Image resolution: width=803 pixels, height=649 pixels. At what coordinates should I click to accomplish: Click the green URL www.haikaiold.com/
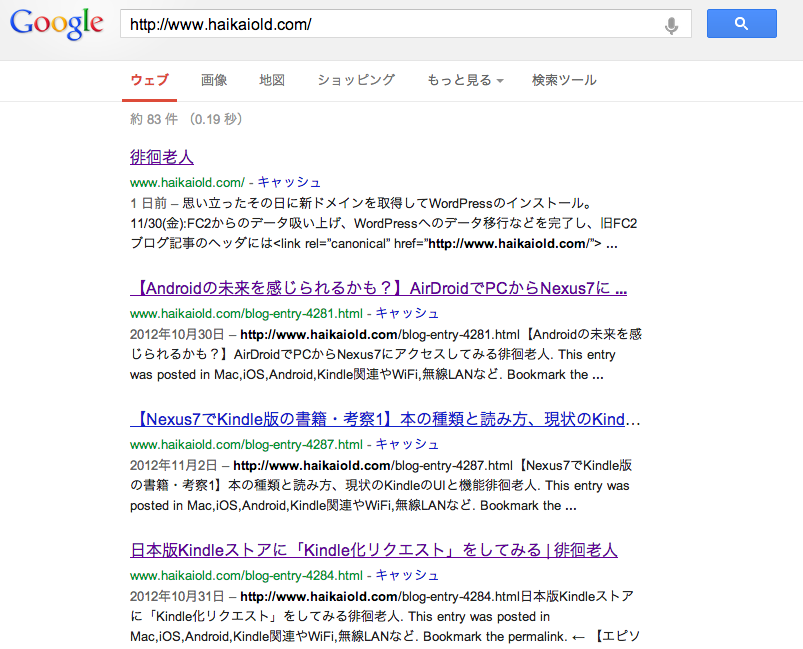tap(187, 182)
